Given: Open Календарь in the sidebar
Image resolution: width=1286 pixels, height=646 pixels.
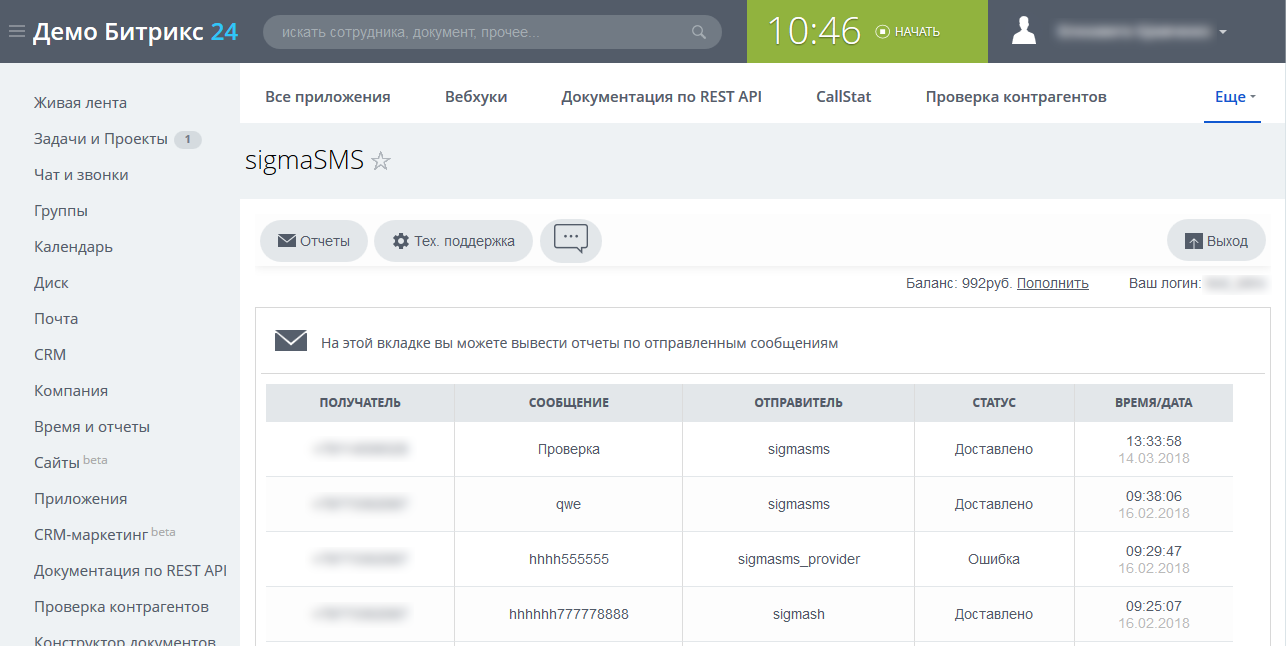Looking at the screenshot, I should point(73,247).
